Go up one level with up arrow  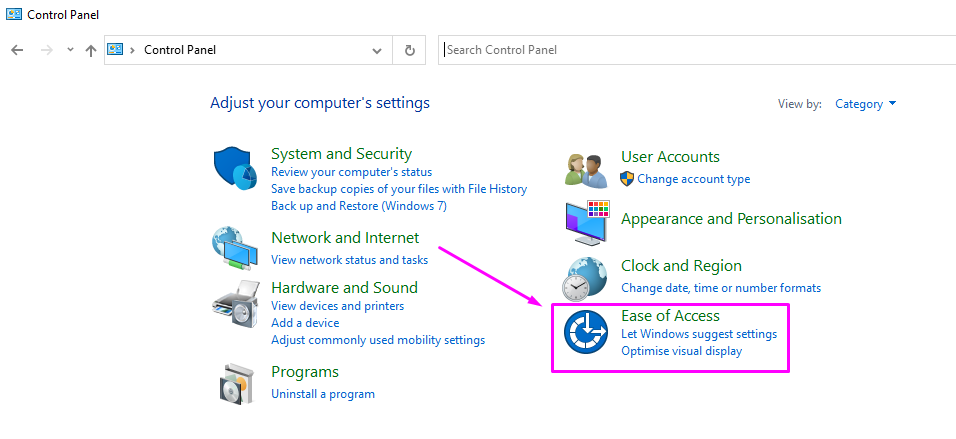pos(91,50)
